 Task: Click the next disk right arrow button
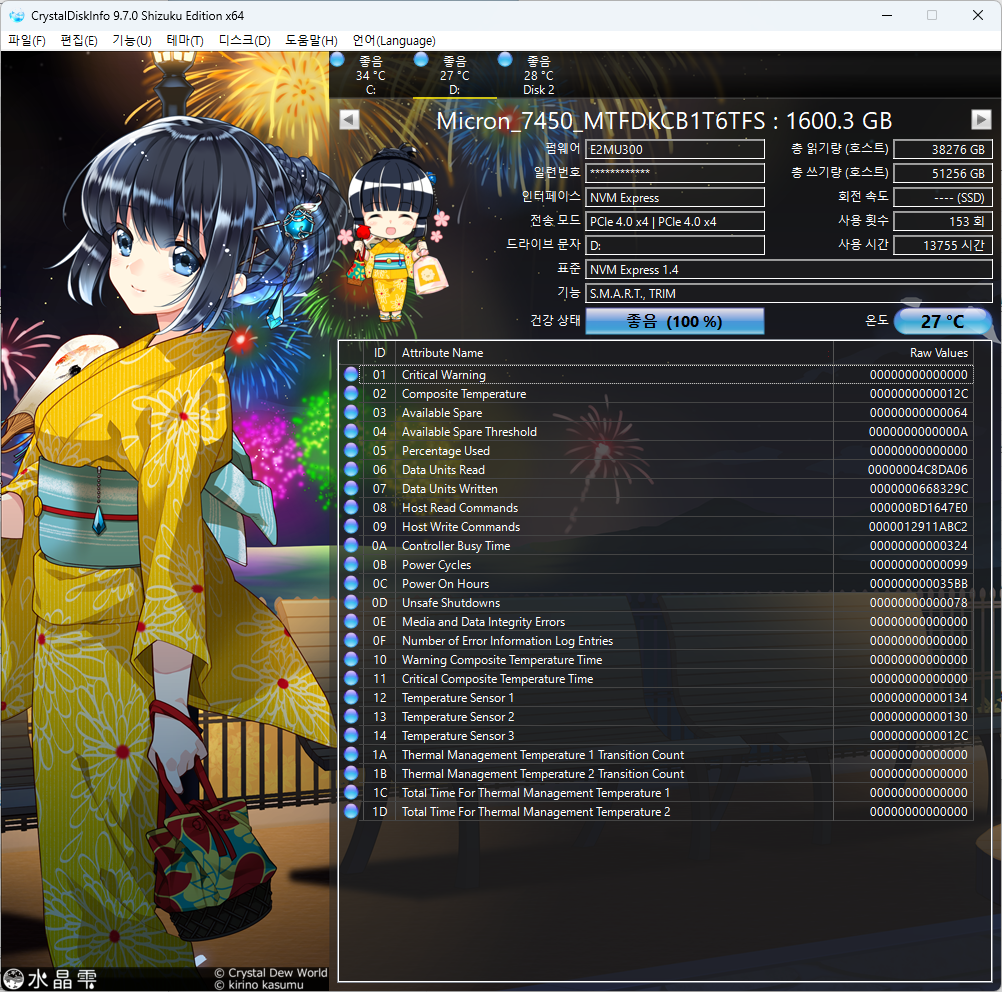click(981, 120)
